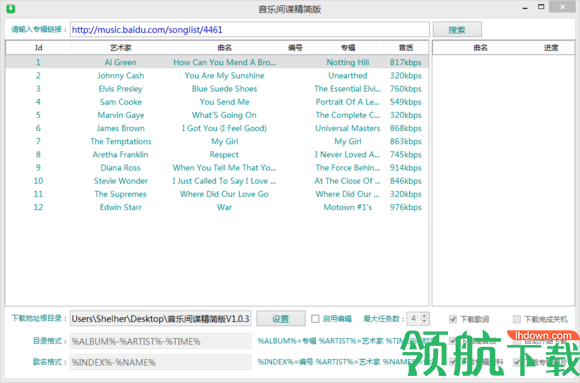Click album Notting Hill
Image resolution: width=580 pixels, height=383 pixels.
click(x=348, y=62)
